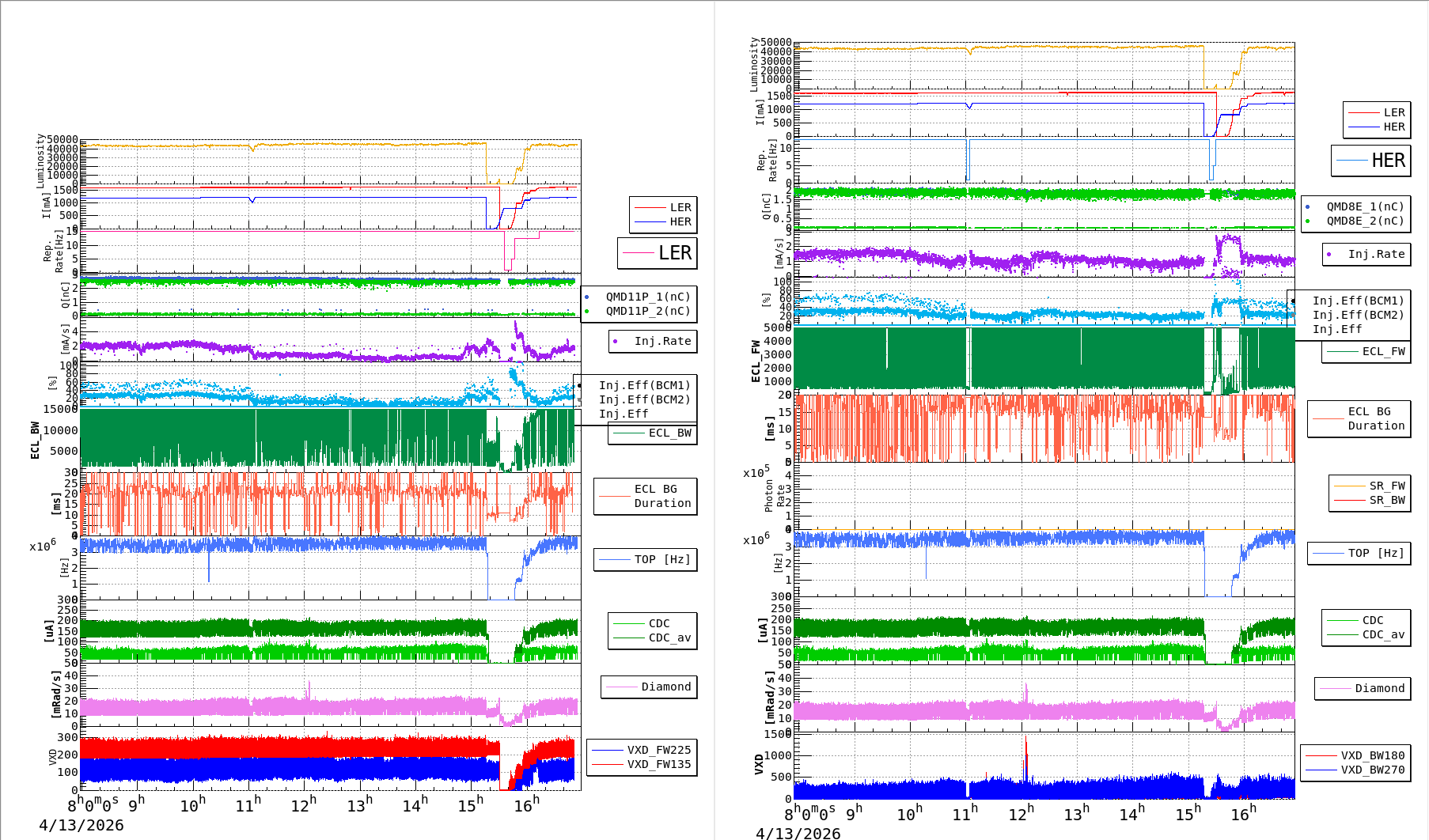Screen dimensions: 1429x840
Task: Click the large HER legend box
Action: pyautogui.click(x=1371, y=161)
